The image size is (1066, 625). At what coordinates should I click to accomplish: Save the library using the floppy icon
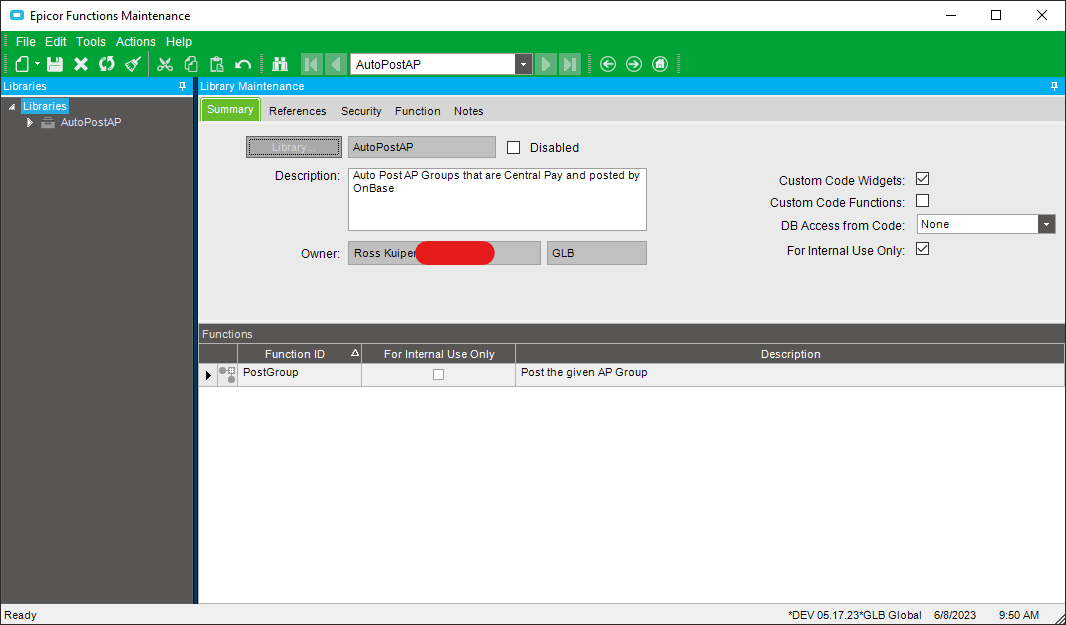pyautogui.click(x=55, y=64)
